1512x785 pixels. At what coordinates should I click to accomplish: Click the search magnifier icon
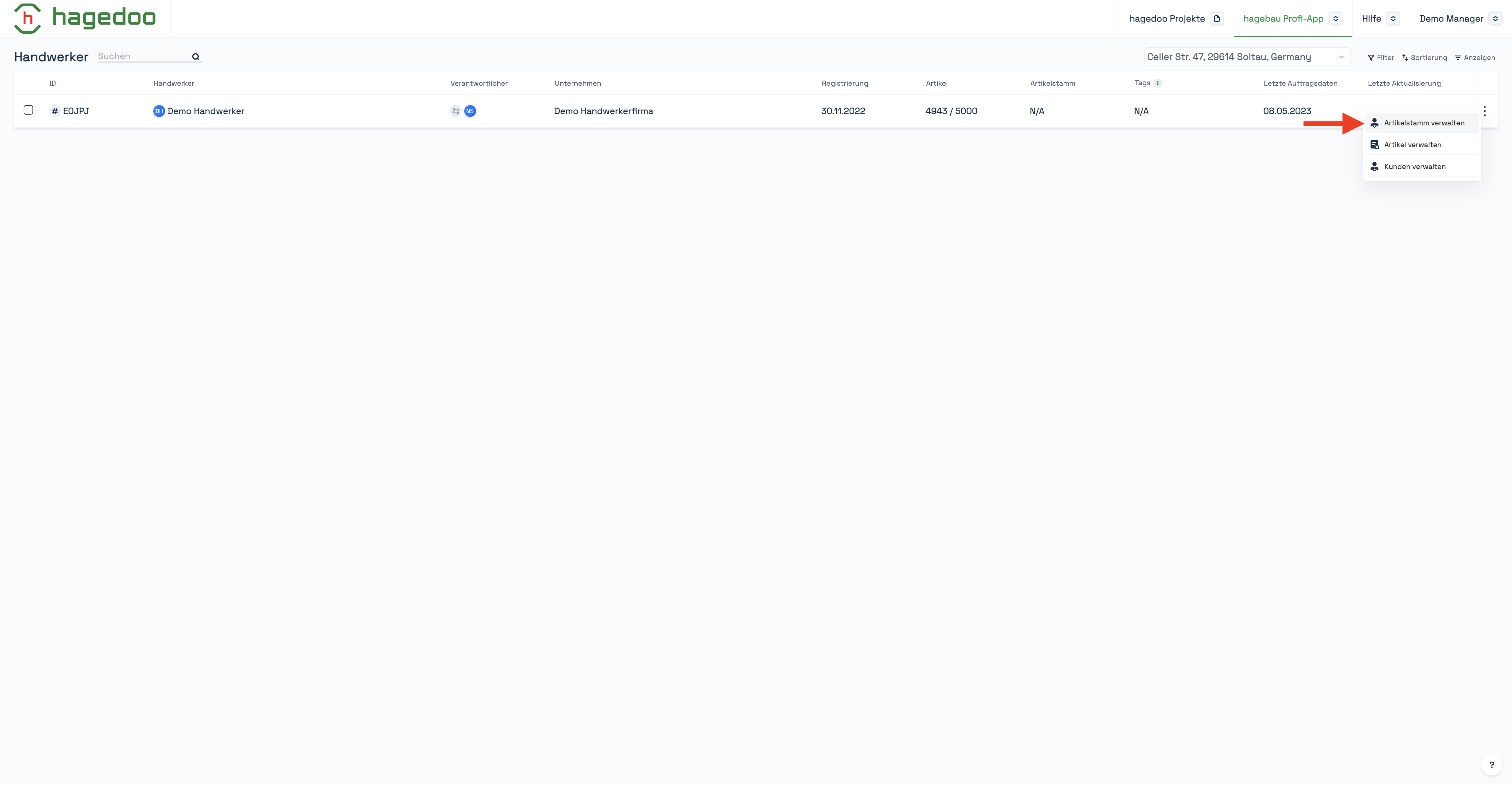tap(195, 57)
